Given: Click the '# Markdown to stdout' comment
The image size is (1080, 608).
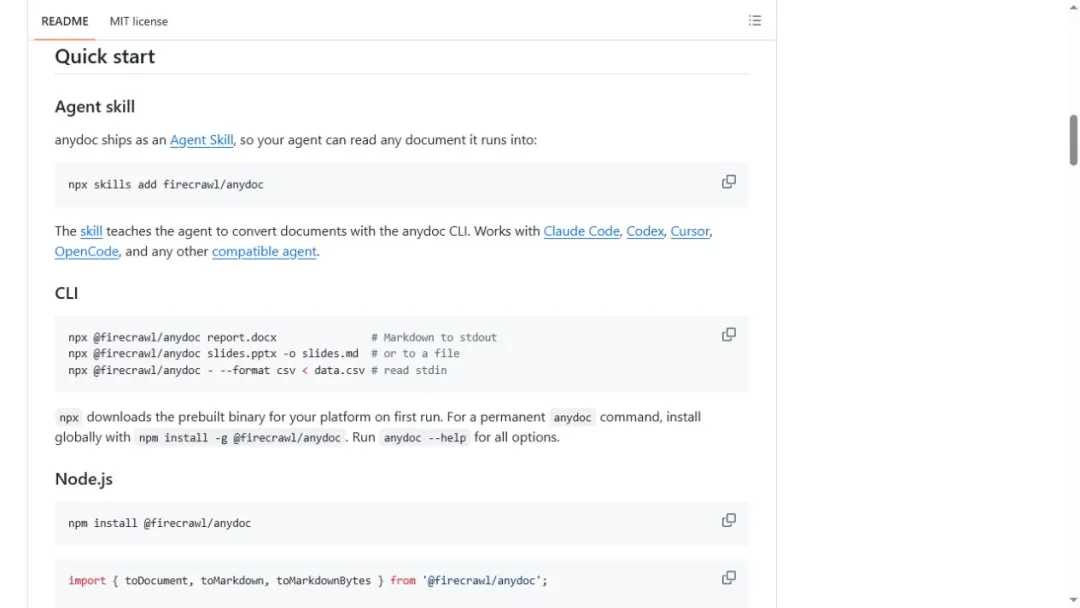Looking at the screenshot, I should click(434, 337).
